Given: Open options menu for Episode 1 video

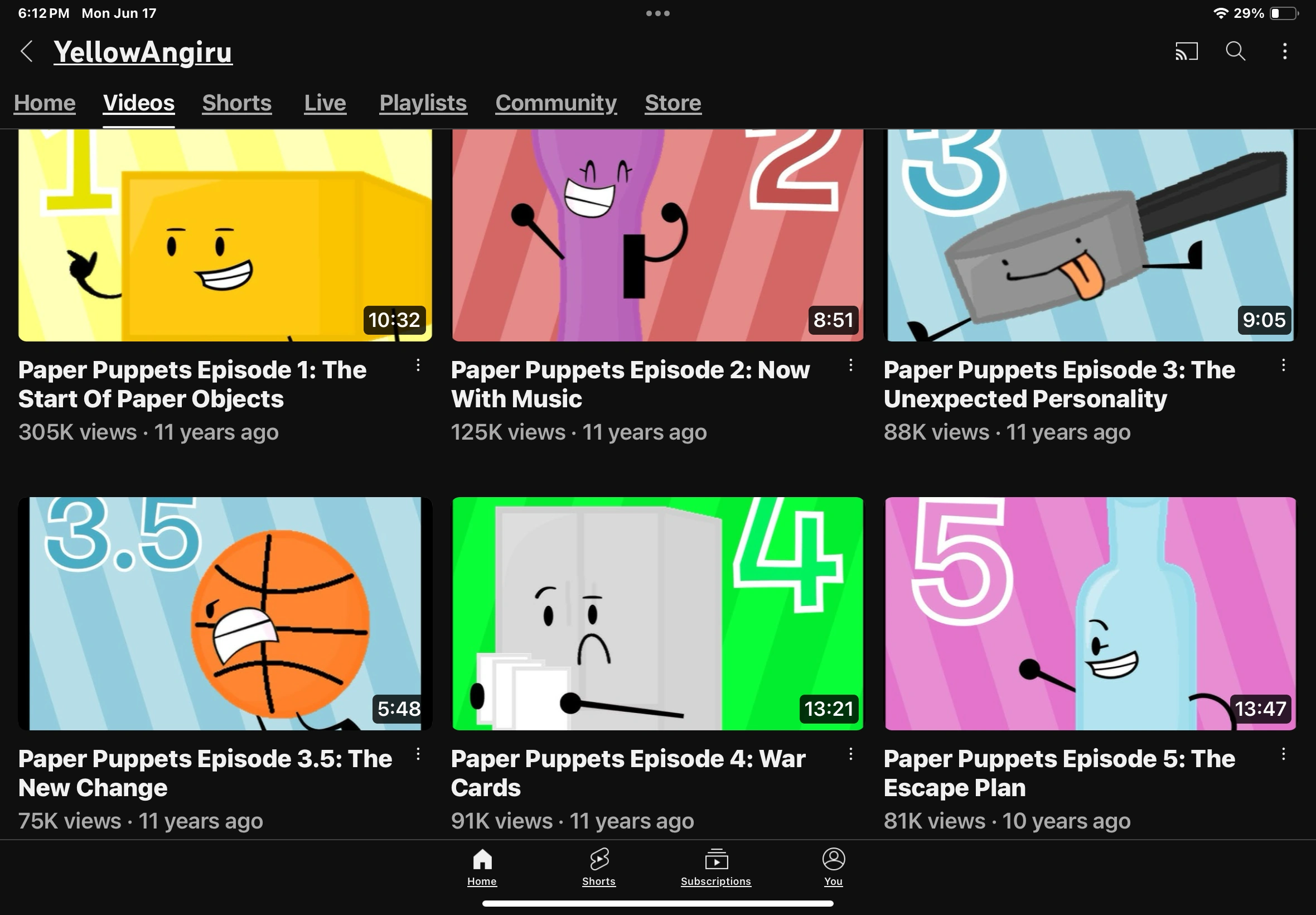Looking at the screenshot, I should click(x=418, y=366).
